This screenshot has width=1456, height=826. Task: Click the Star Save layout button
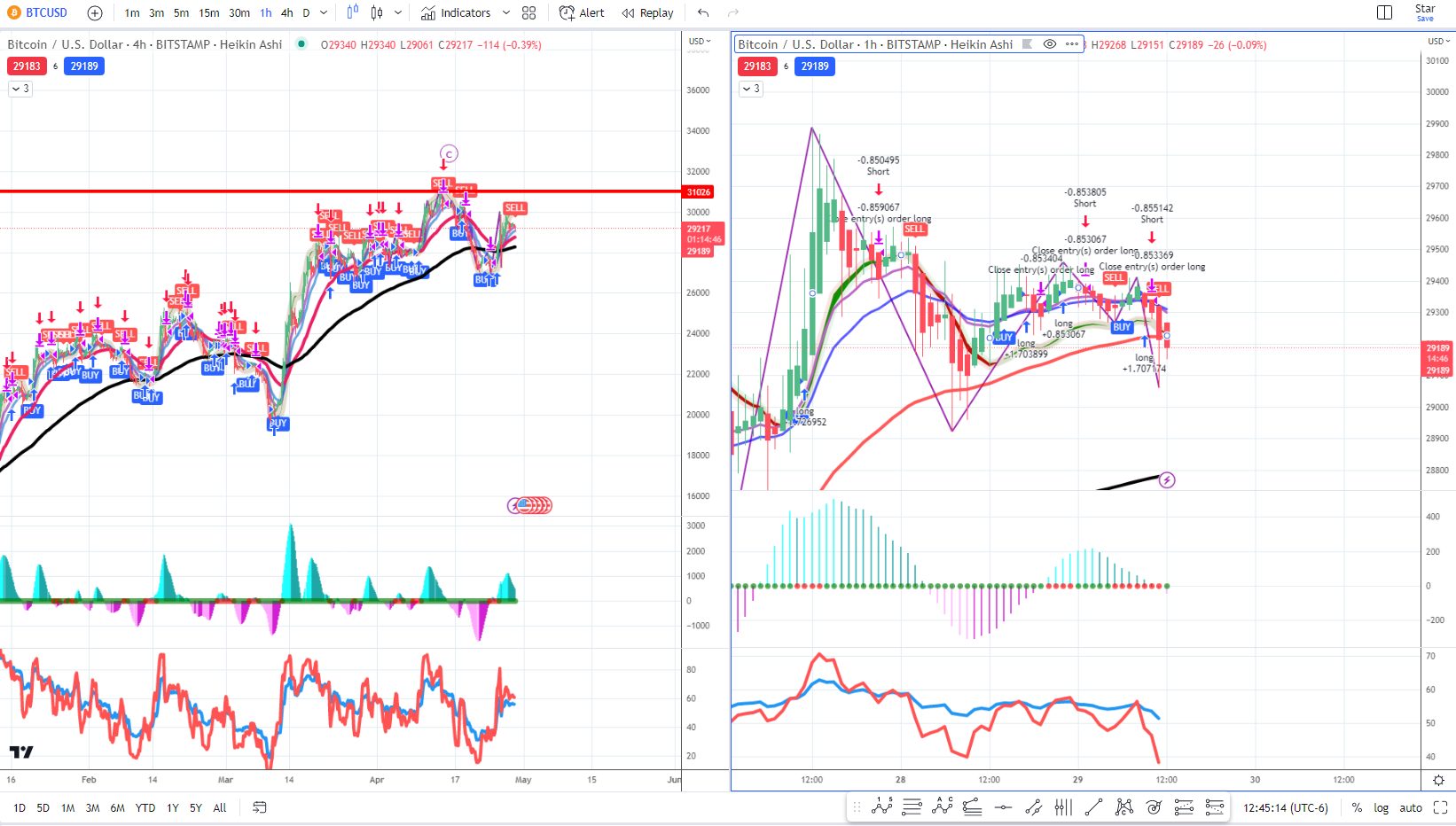click(x=1425, y=12)
